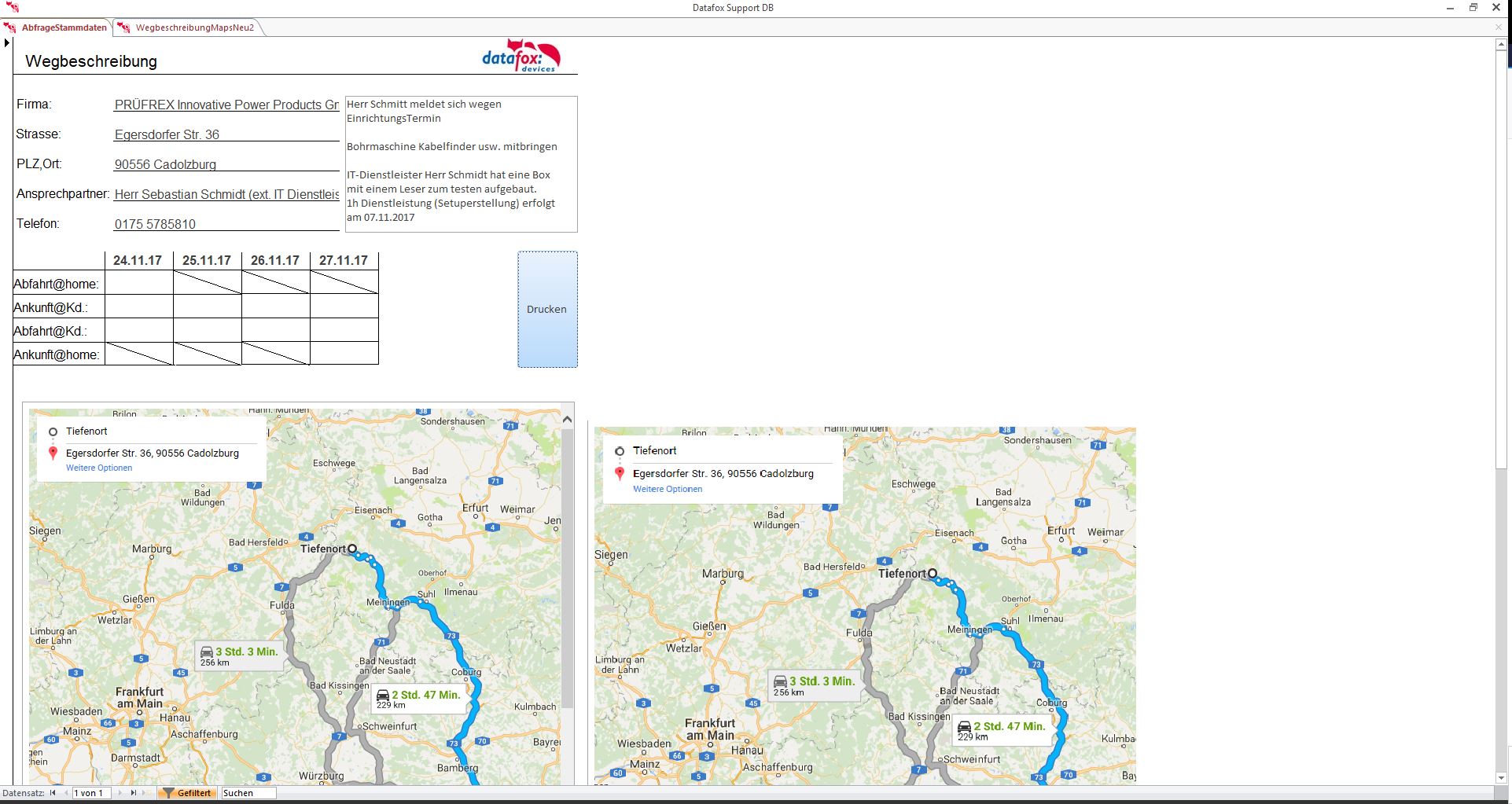This screenshot has height=804, width=1512.
Task: Click the Strasse field 'Egersdorfer Str. 36'
Action: click(226, 134)
